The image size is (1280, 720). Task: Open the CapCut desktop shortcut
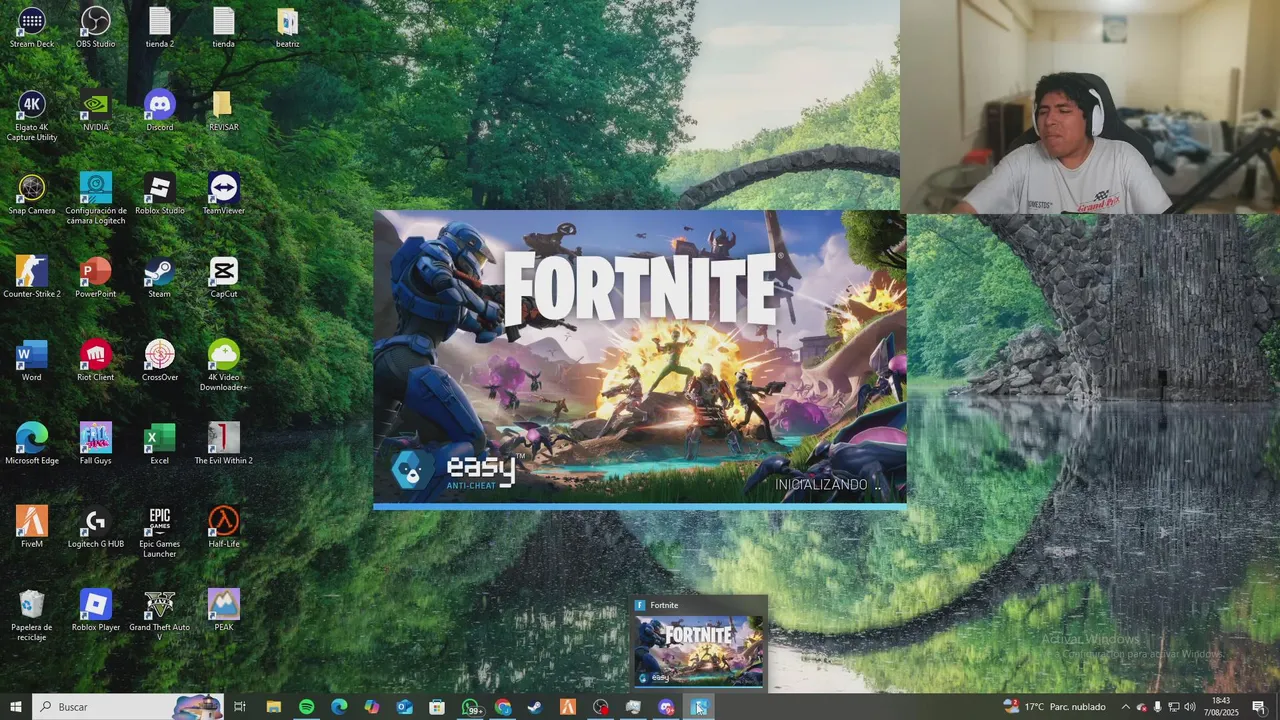[224, 278]
